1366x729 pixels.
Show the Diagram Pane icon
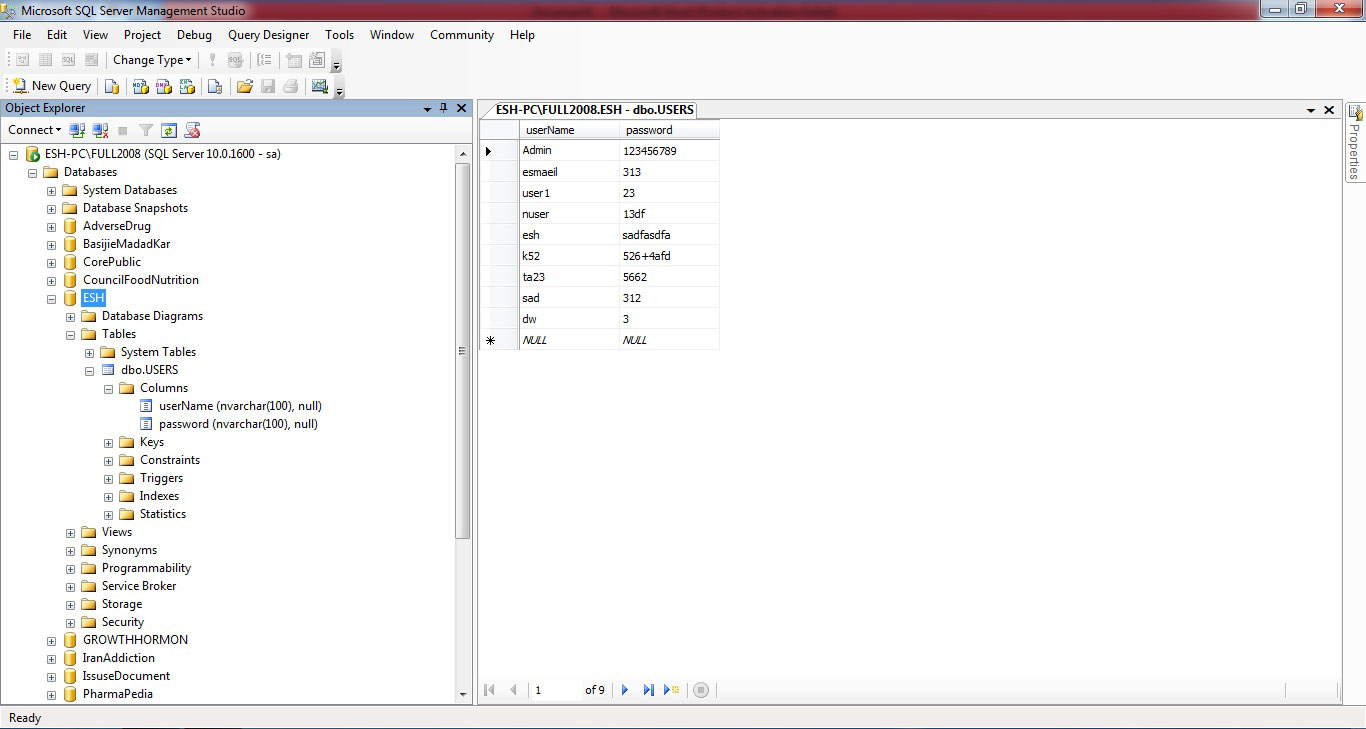[22, 60]
